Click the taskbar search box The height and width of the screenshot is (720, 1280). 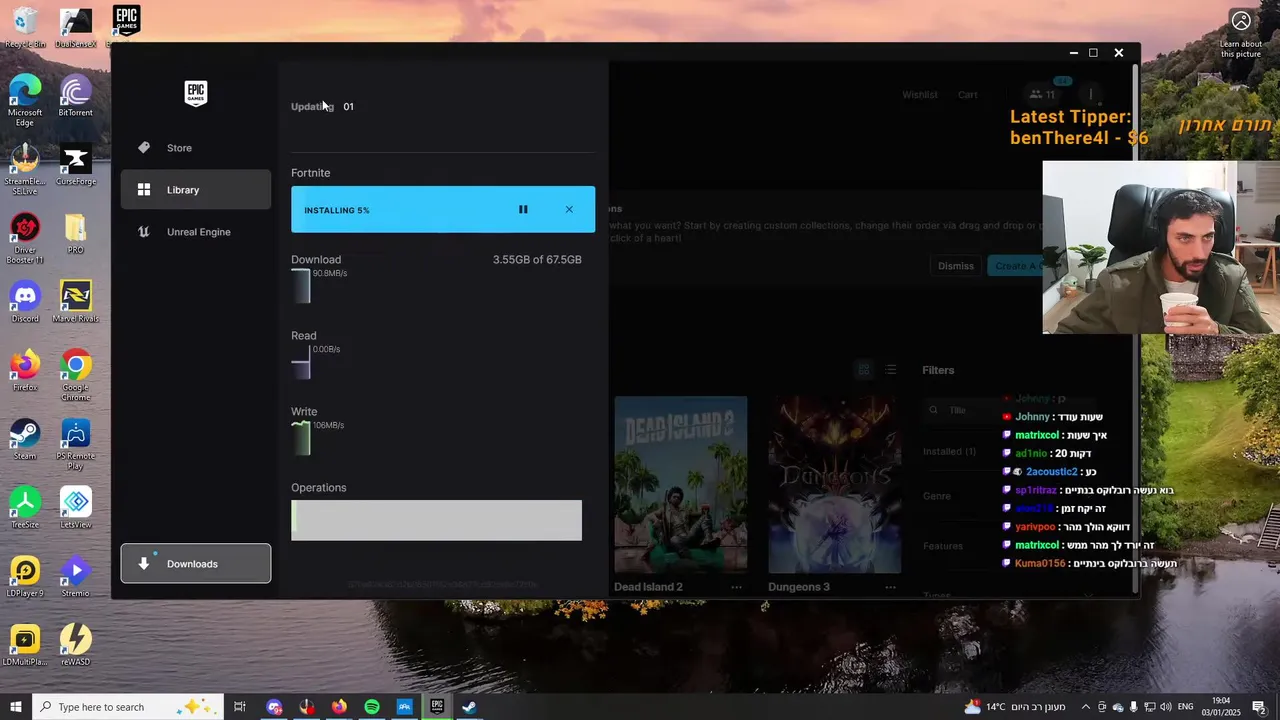click(x=128, y=707)
